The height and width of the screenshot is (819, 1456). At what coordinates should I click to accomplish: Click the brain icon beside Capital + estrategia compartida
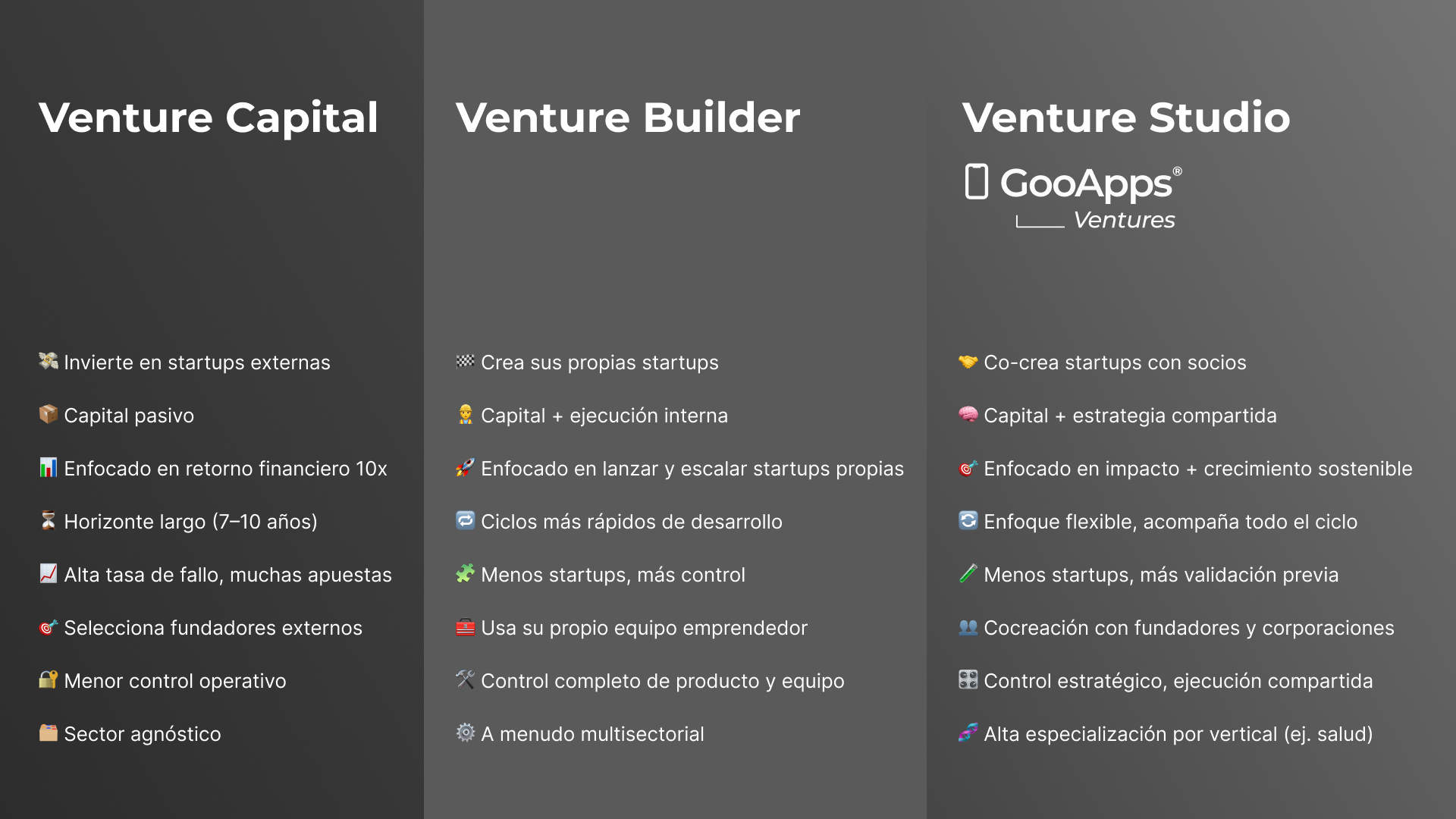pyautogui.click(x=968, y=415)
